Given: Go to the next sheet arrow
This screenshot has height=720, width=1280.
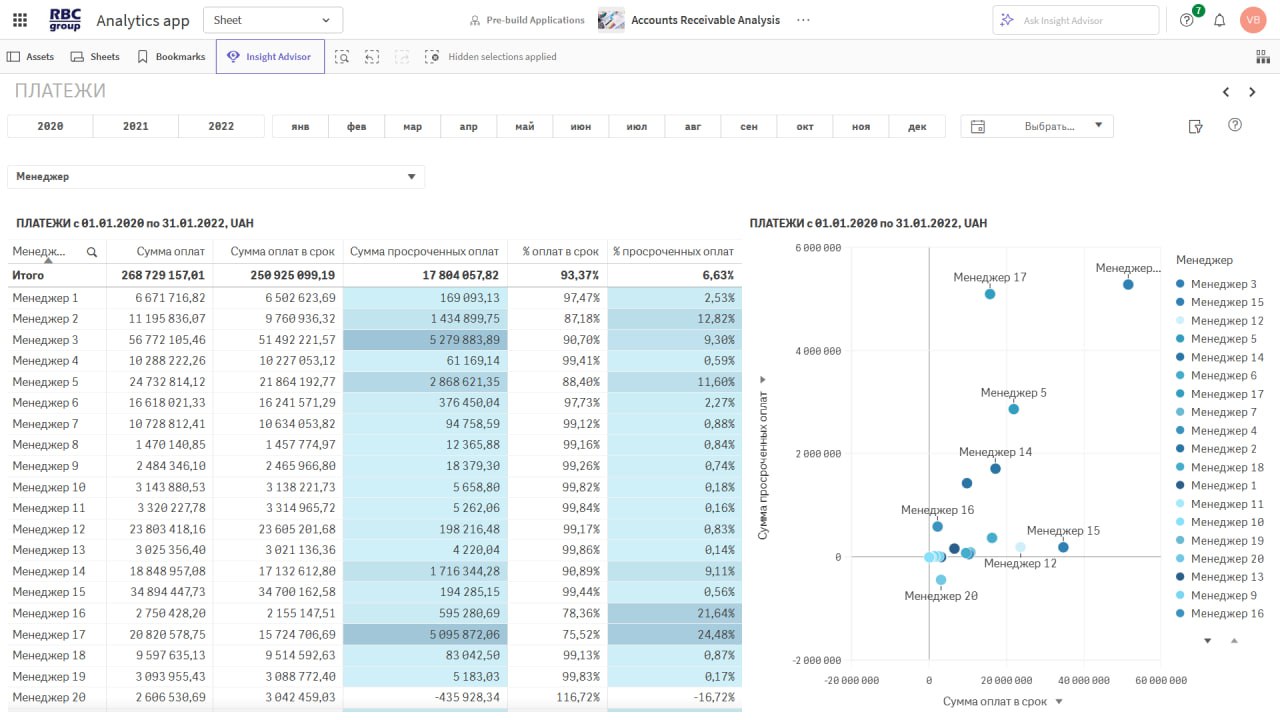Looking at the screenshot, I should [x=1252, y=92].
